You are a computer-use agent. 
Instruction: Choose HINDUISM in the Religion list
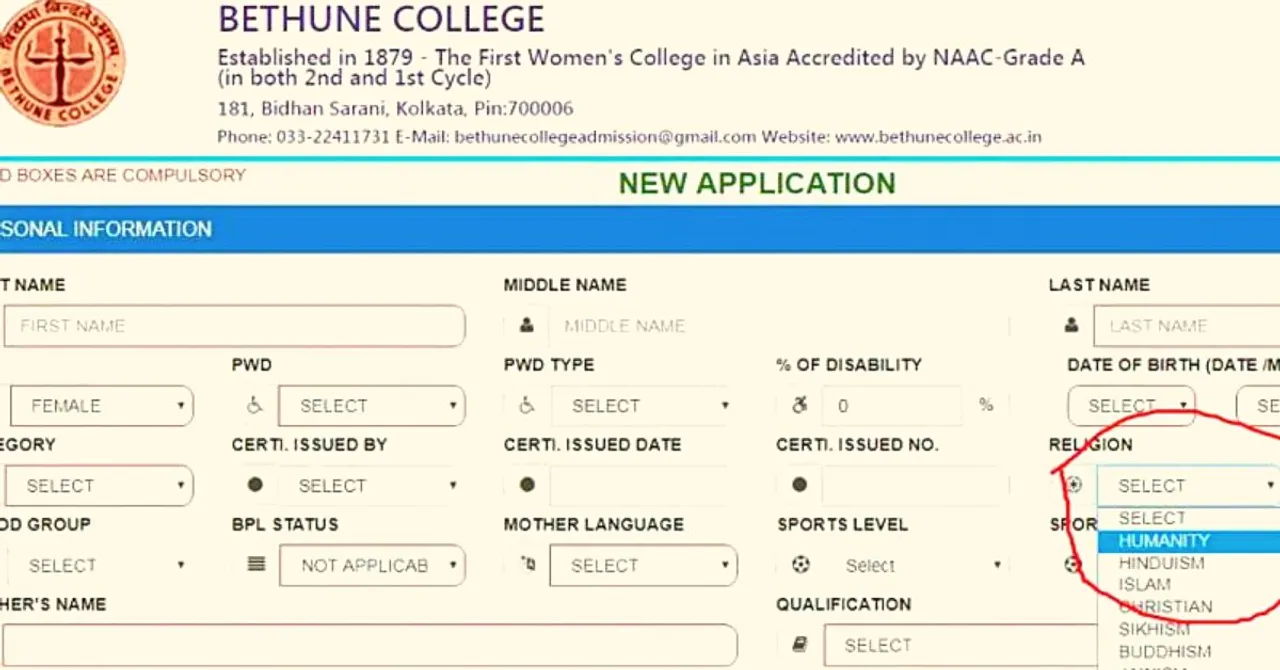pos(1188,563)
